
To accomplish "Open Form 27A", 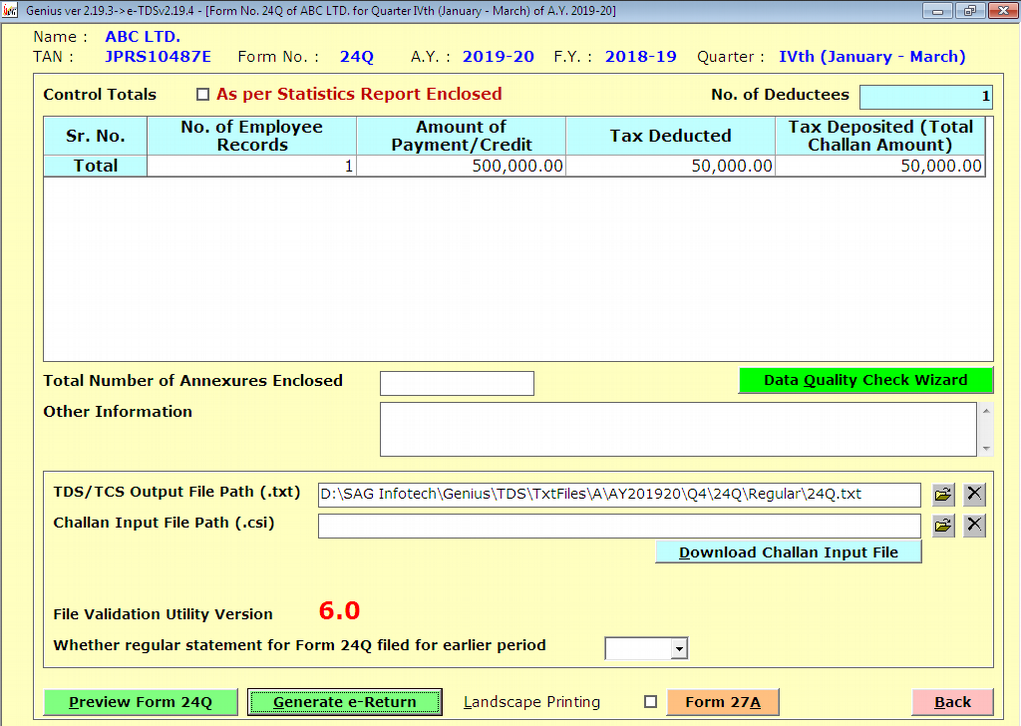I will pos(722,702).
